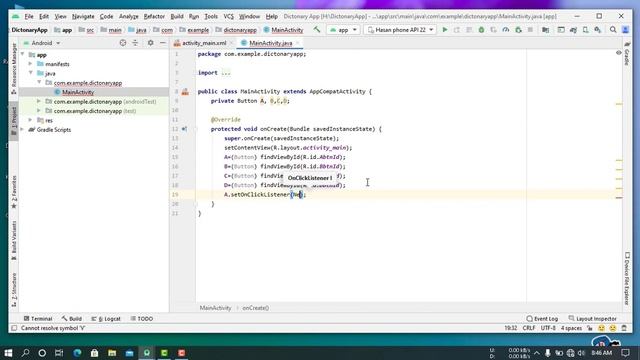Open the Logcat tool window

pyautogui.click(x=106, y=318)
